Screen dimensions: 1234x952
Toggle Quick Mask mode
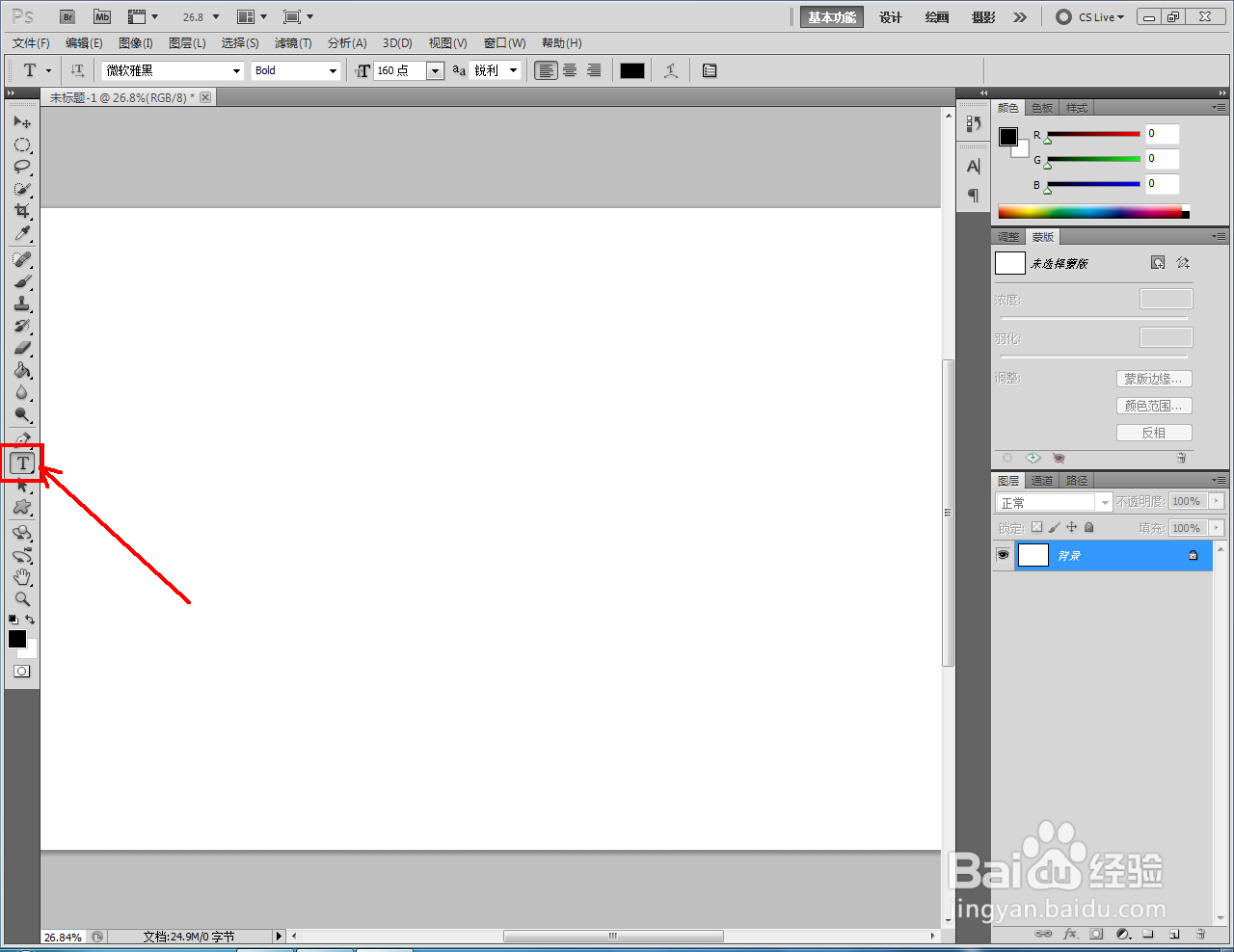[22, 672]
